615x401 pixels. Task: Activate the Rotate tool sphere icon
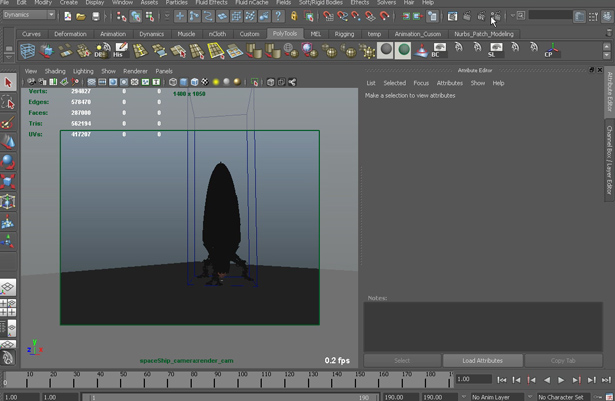[x=8, y=162]
